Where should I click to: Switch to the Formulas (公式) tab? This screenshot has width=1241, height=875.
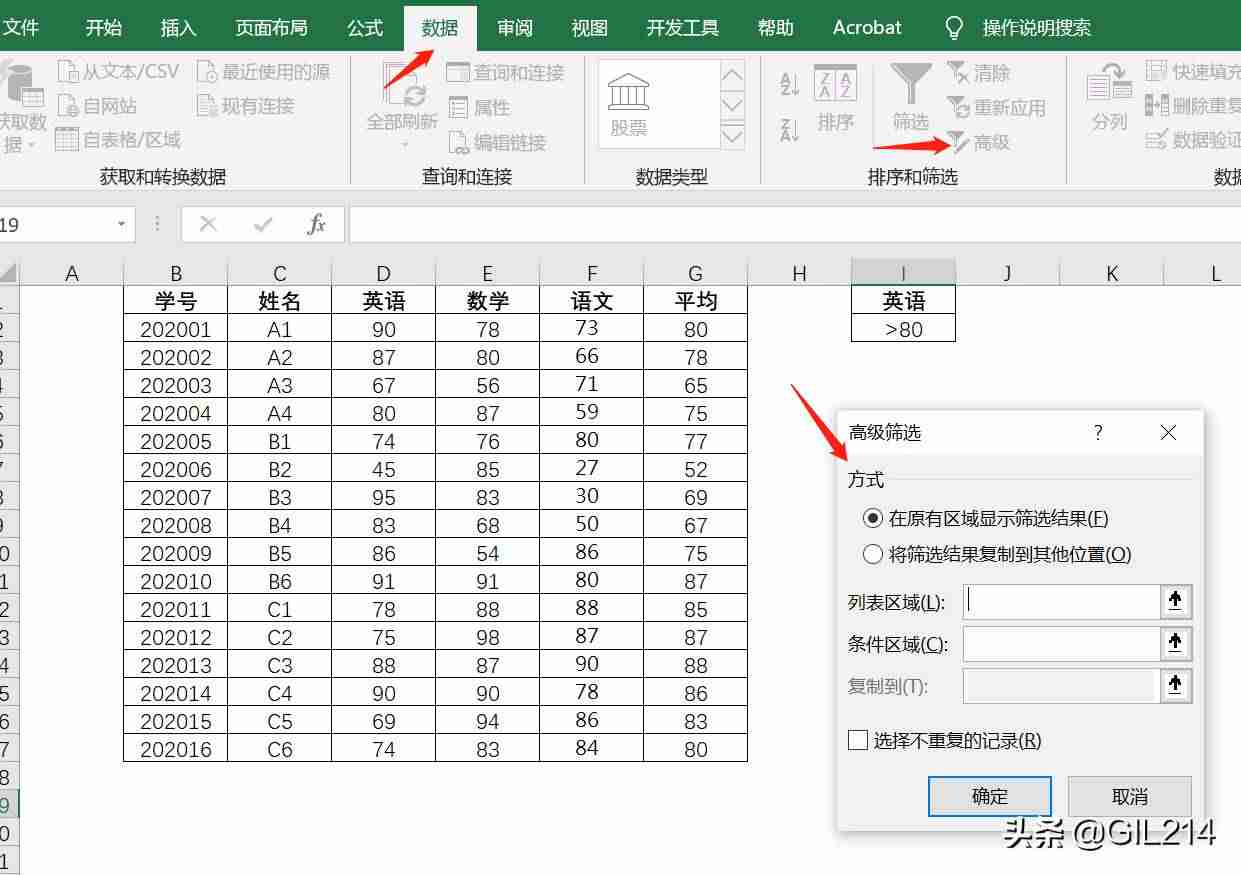coord(365,28)
